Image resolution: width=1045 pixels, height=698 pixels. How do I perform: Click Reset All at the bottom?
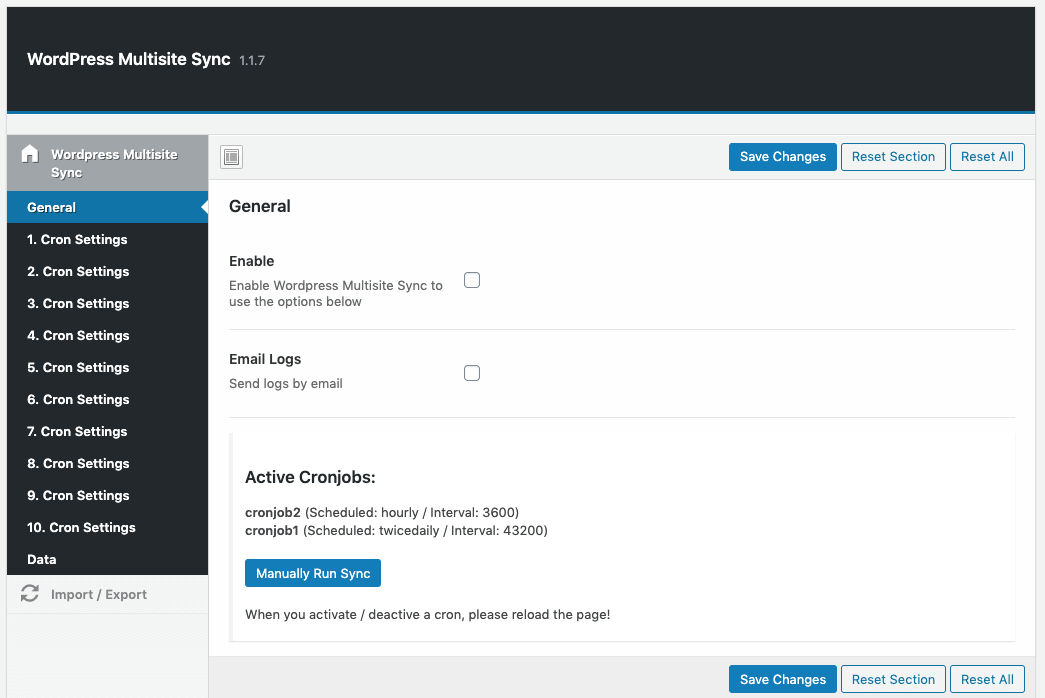click(x=987, y=678)
